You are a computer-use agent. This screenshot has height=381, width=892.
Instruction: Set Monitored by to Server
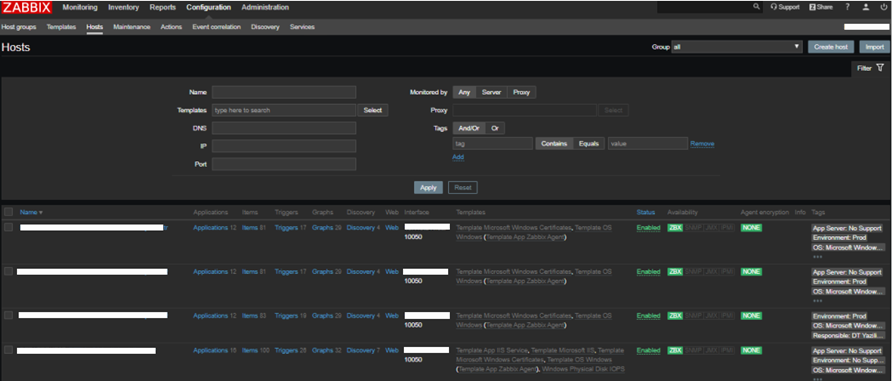(491, 92)
